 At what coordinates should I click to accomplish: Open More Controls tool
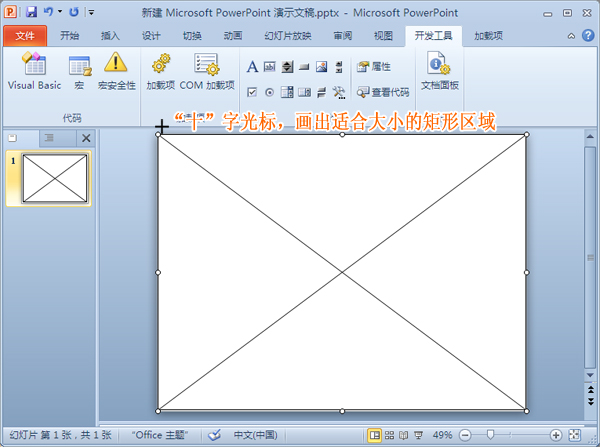(x=339, y=92)
